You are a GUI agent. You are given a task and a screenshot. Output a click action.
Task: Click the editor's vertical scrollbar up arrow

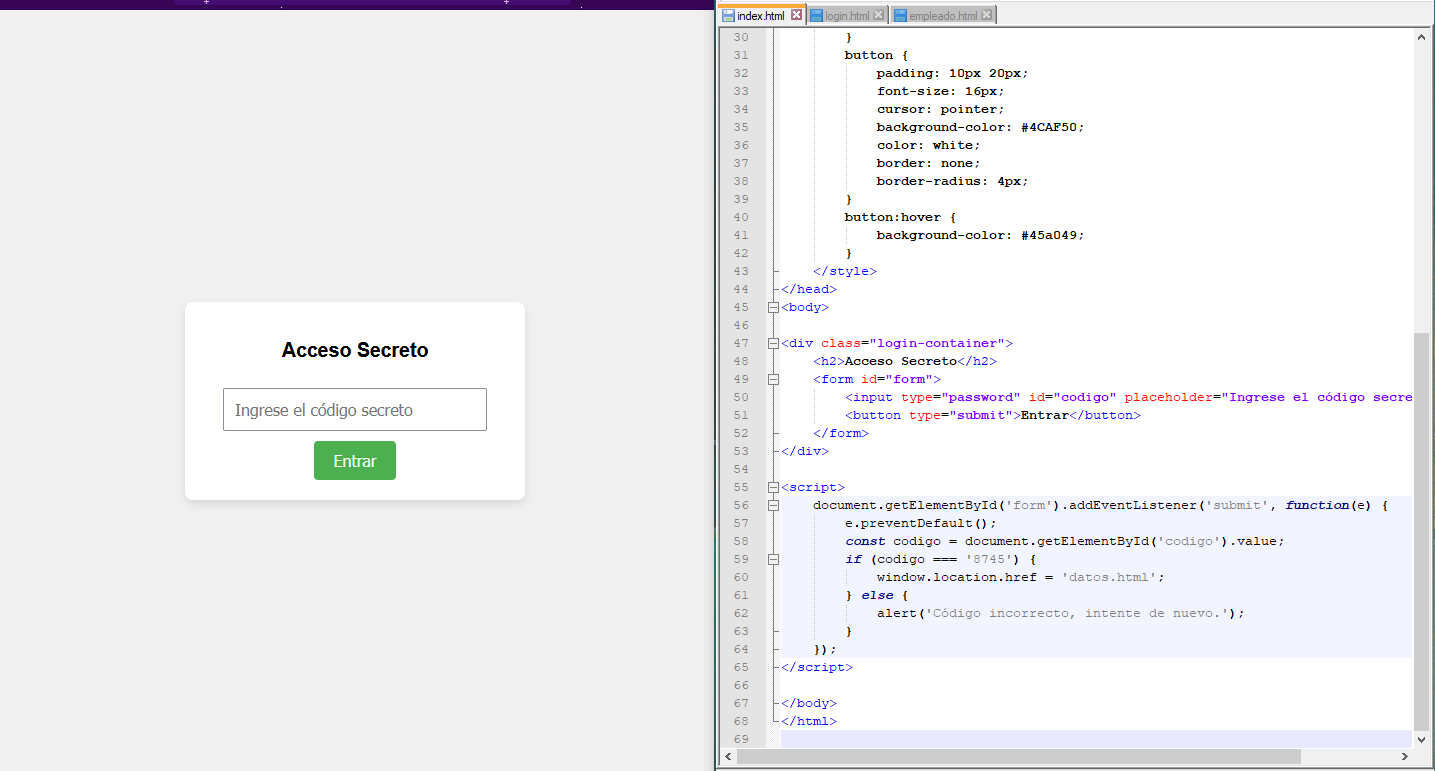click(x=1421, y=37)
